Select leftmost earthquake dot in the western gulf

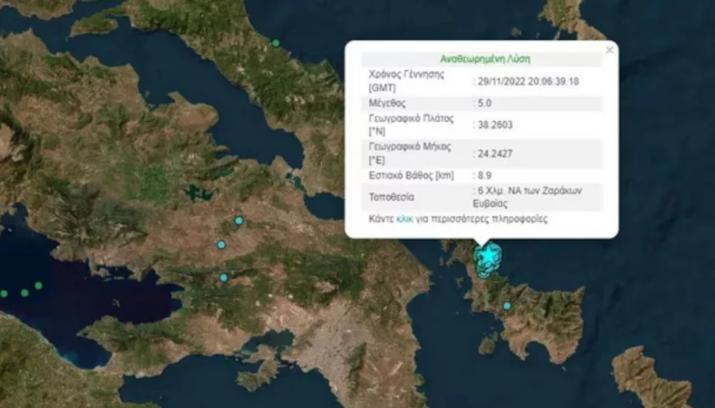tap(4, 294)
